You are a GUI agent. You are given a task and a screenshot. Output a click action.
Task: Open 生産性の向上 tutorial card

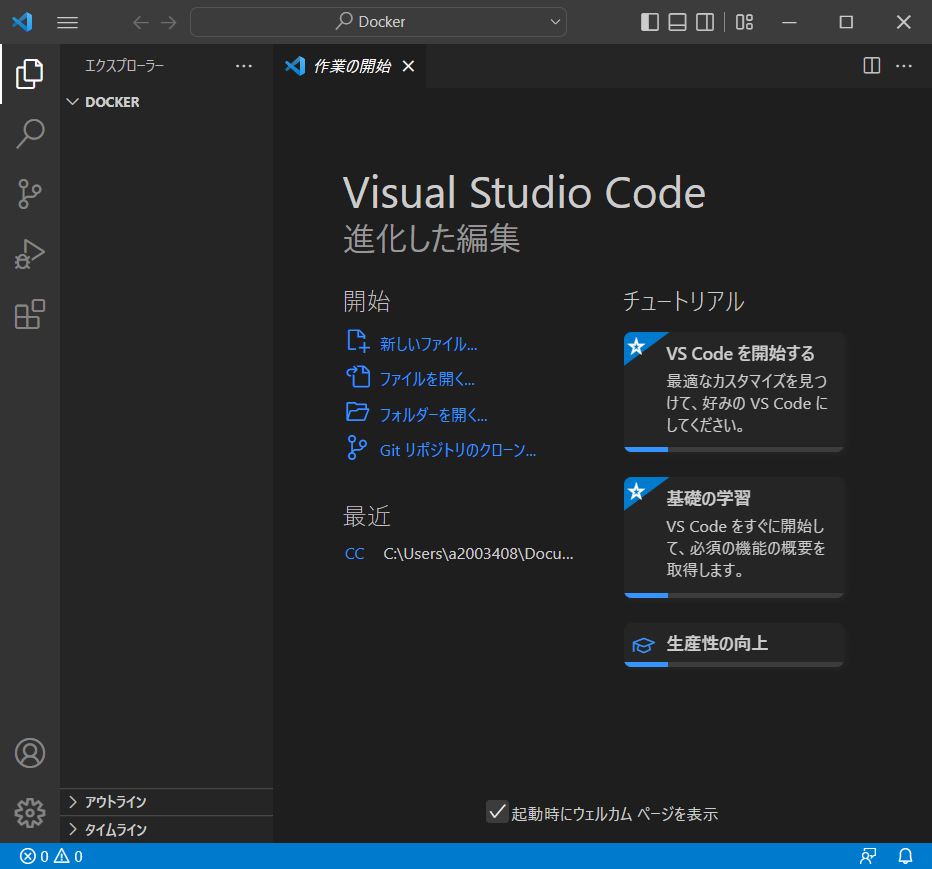tap(734, 644)
